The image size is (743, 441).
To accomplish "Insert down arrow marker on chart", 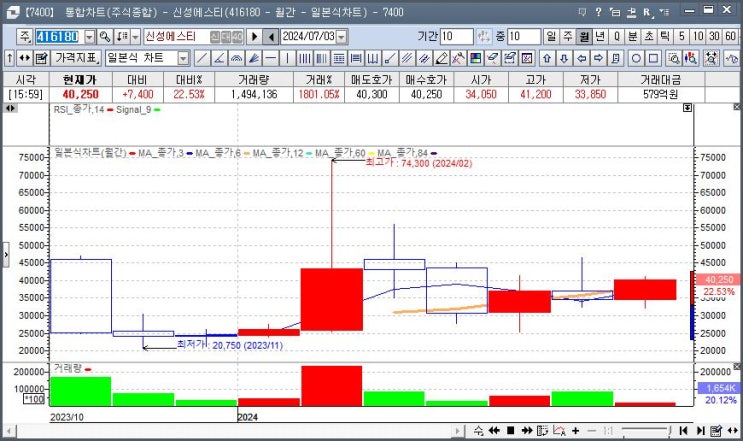I will coord(564,58).
